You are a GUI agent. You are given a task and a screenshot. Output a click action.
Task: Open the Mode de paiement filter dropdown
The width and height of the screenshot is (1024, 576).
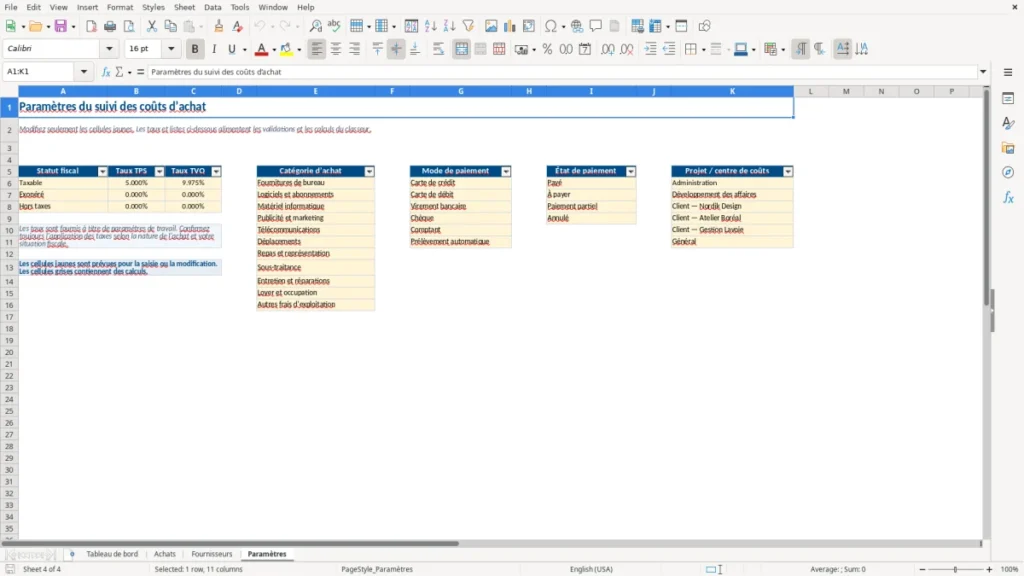click(x=506, y=171)
